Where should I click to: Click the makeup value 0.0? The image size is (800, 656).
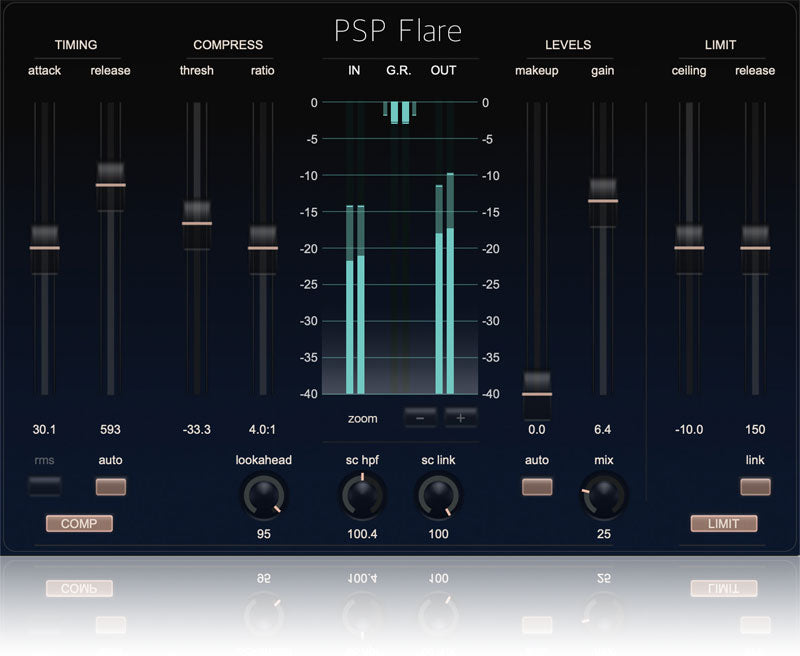tap(537, 430)
